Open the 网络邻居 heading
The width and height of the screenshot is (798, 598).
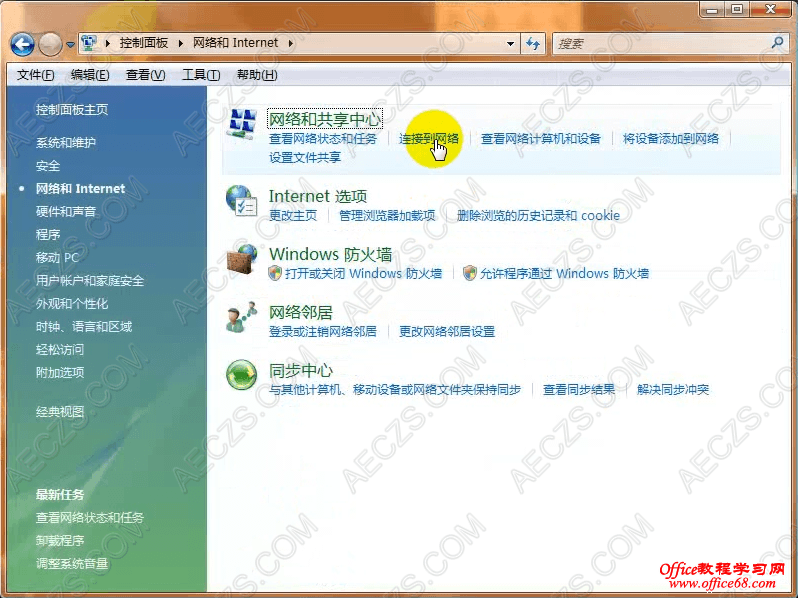[x=300, y=312]
